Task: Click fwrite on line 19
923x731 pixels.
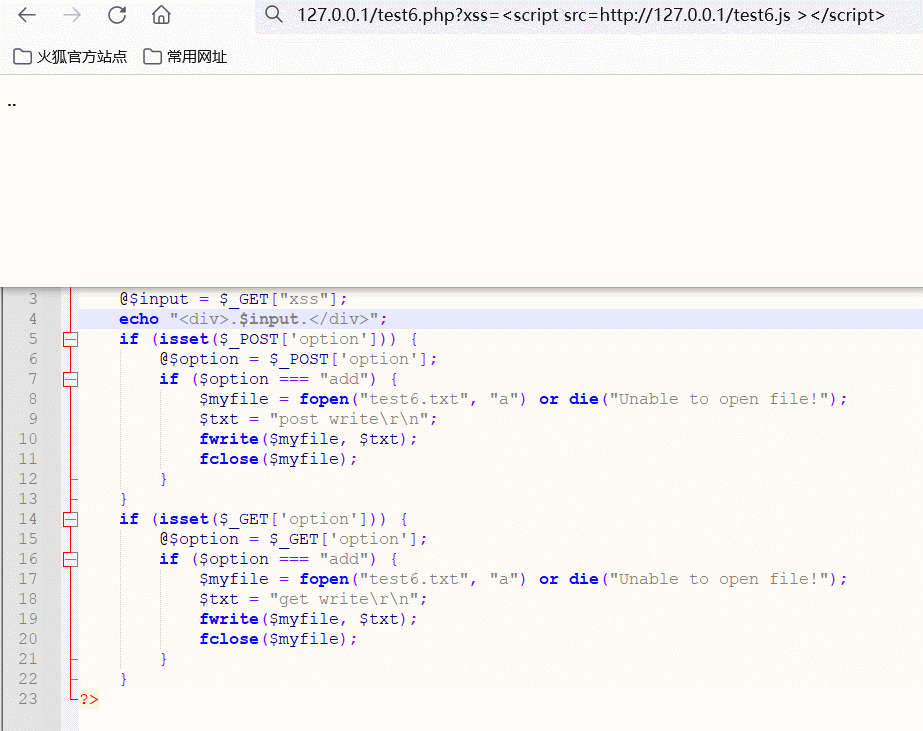Action: 229,619
